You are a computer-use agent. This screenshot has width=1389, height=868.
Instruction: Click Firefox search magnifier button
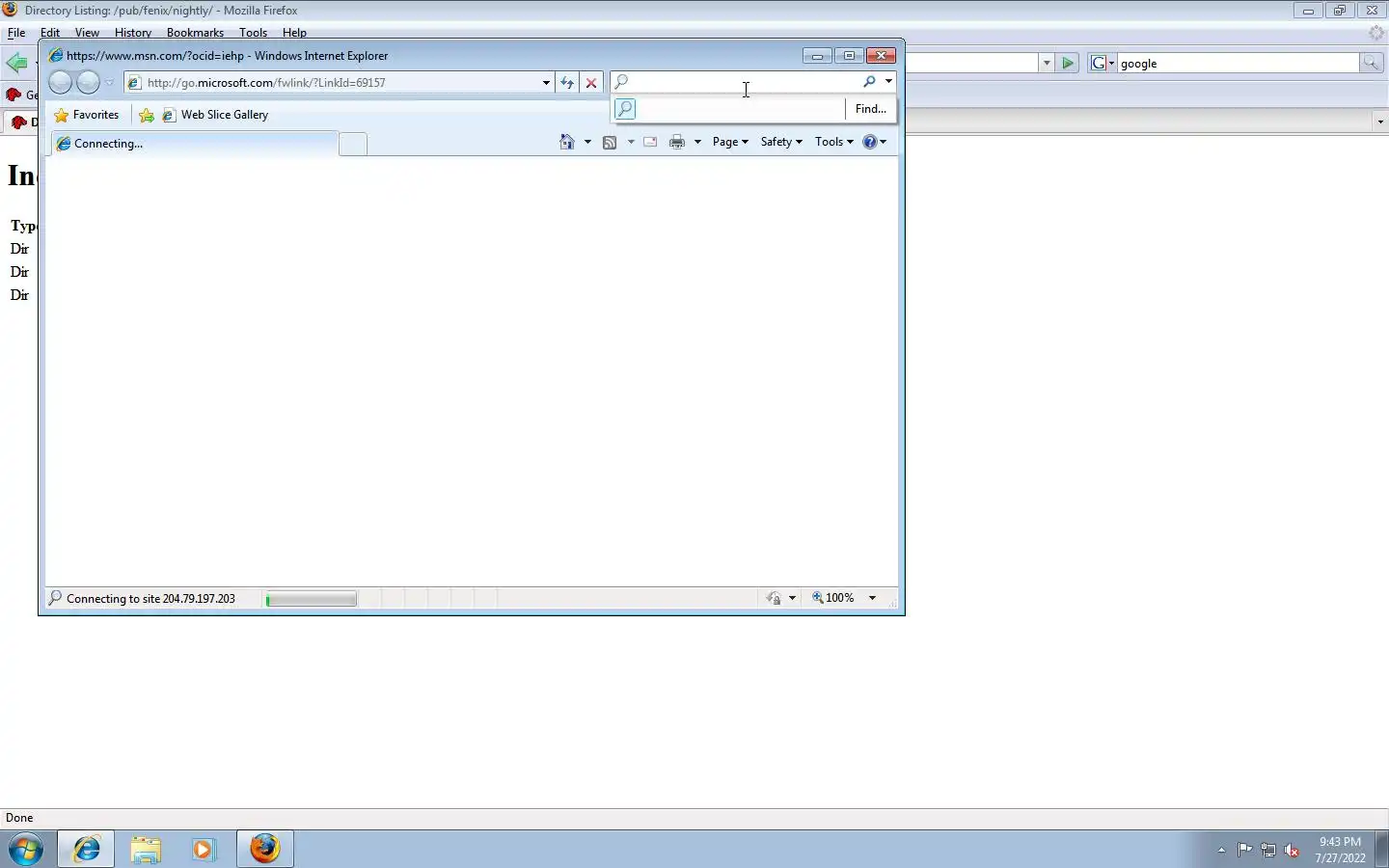[x=1371, y=63]
